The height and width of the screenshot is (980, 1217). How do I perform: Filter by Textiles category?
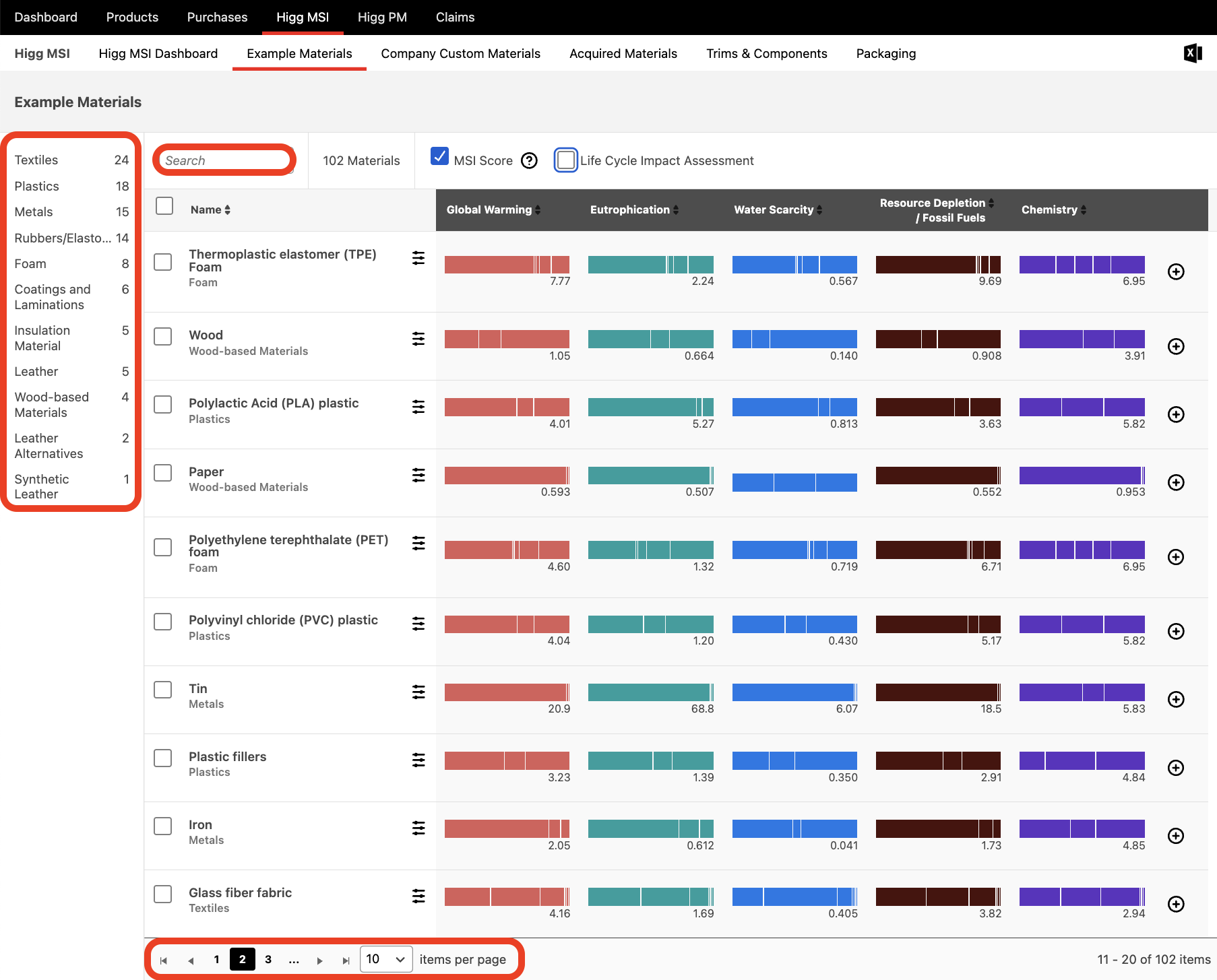coord(71,160)
